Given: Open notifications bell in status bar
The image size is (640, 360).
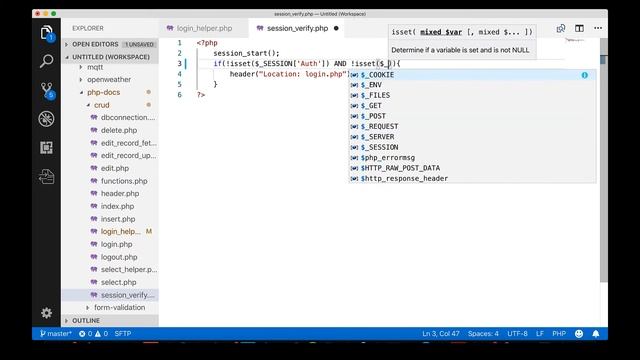Looking at the screenshot, I should (x=596, y=333).
